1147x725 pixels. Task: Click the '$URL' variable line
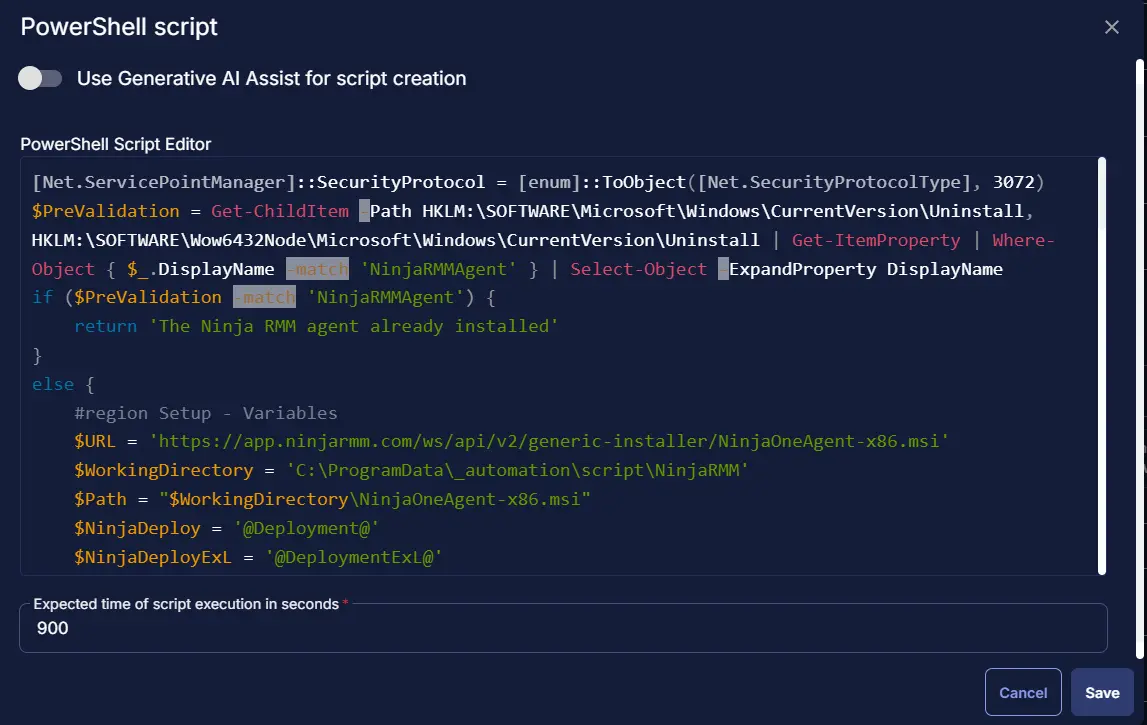(x=511, y=441)
